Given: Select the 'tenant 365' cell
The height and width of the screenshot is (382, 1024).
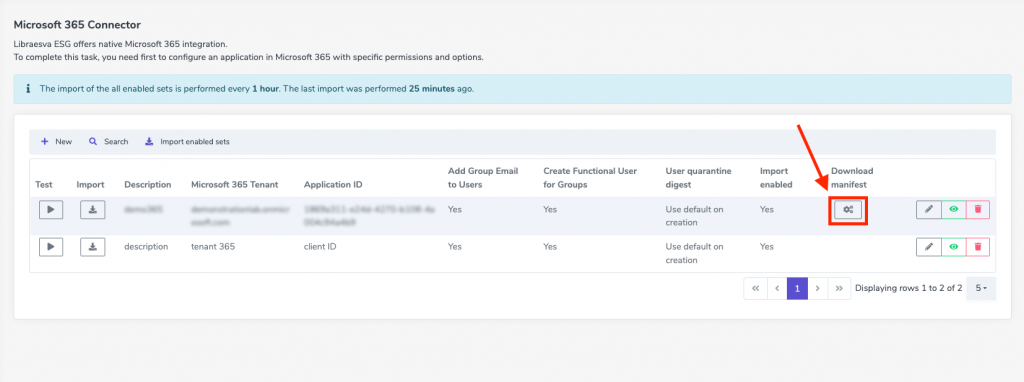Looking at the screenshot, I should [x=213, y=247].
